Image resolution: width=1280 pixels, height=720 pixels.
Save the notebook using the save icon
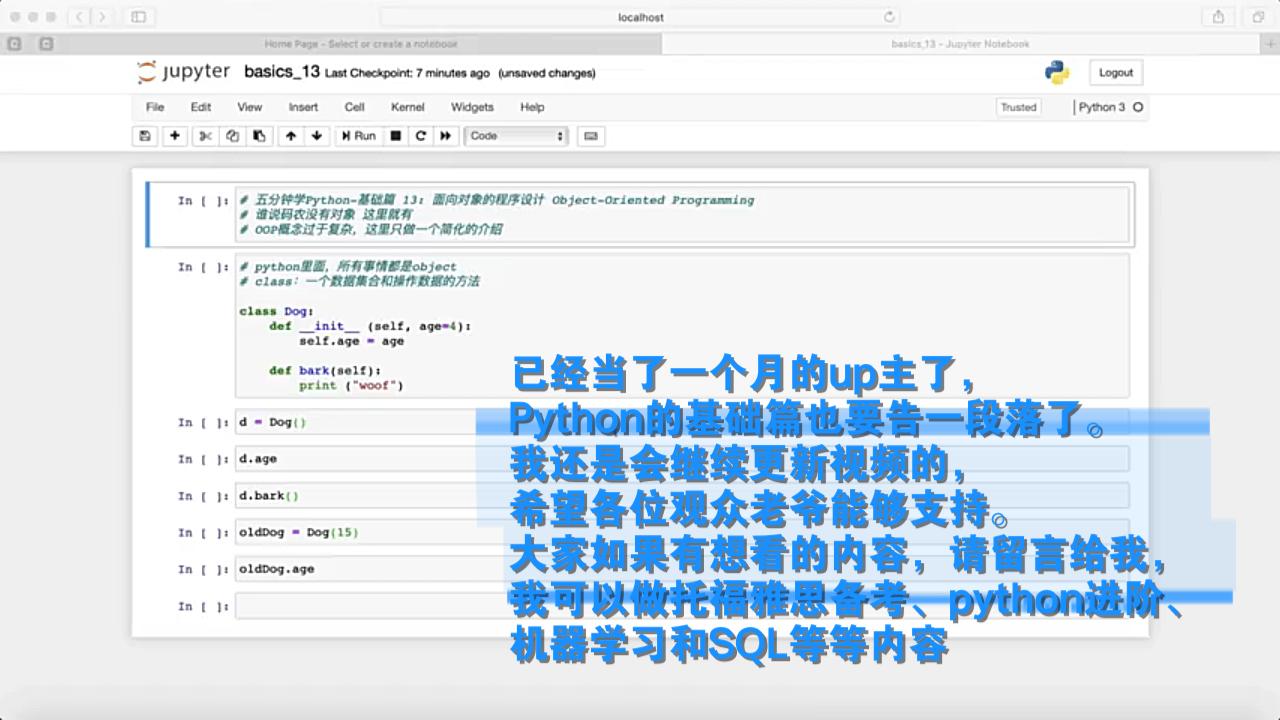click(x=144, y=136)
